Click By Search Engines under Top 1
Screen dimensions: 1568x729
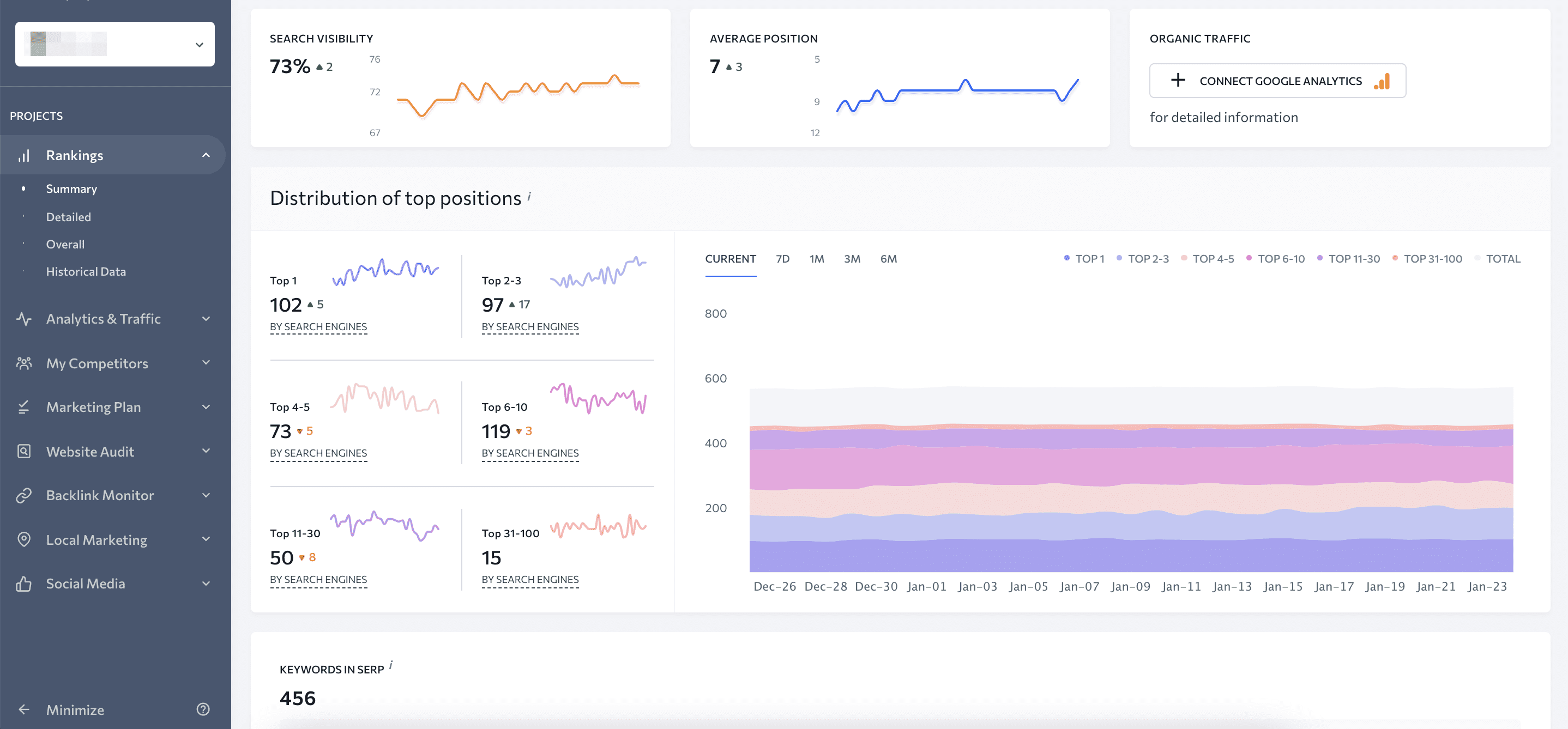318,327
